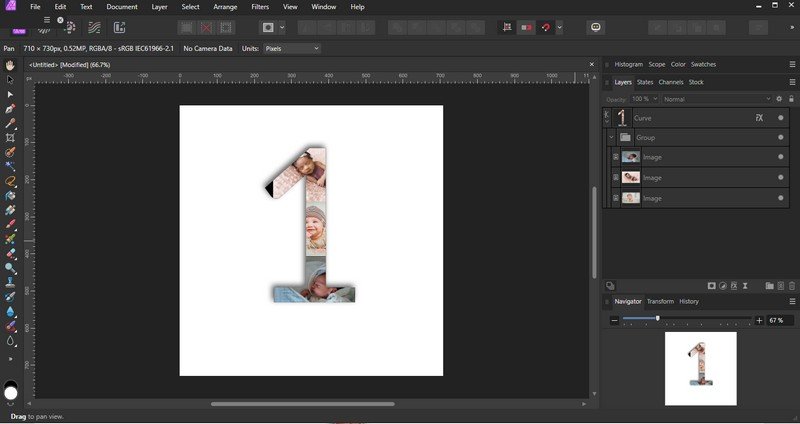Open the Swatches panel tab
The width and height of the screenshot is (800, 424).
click(703, 64)
